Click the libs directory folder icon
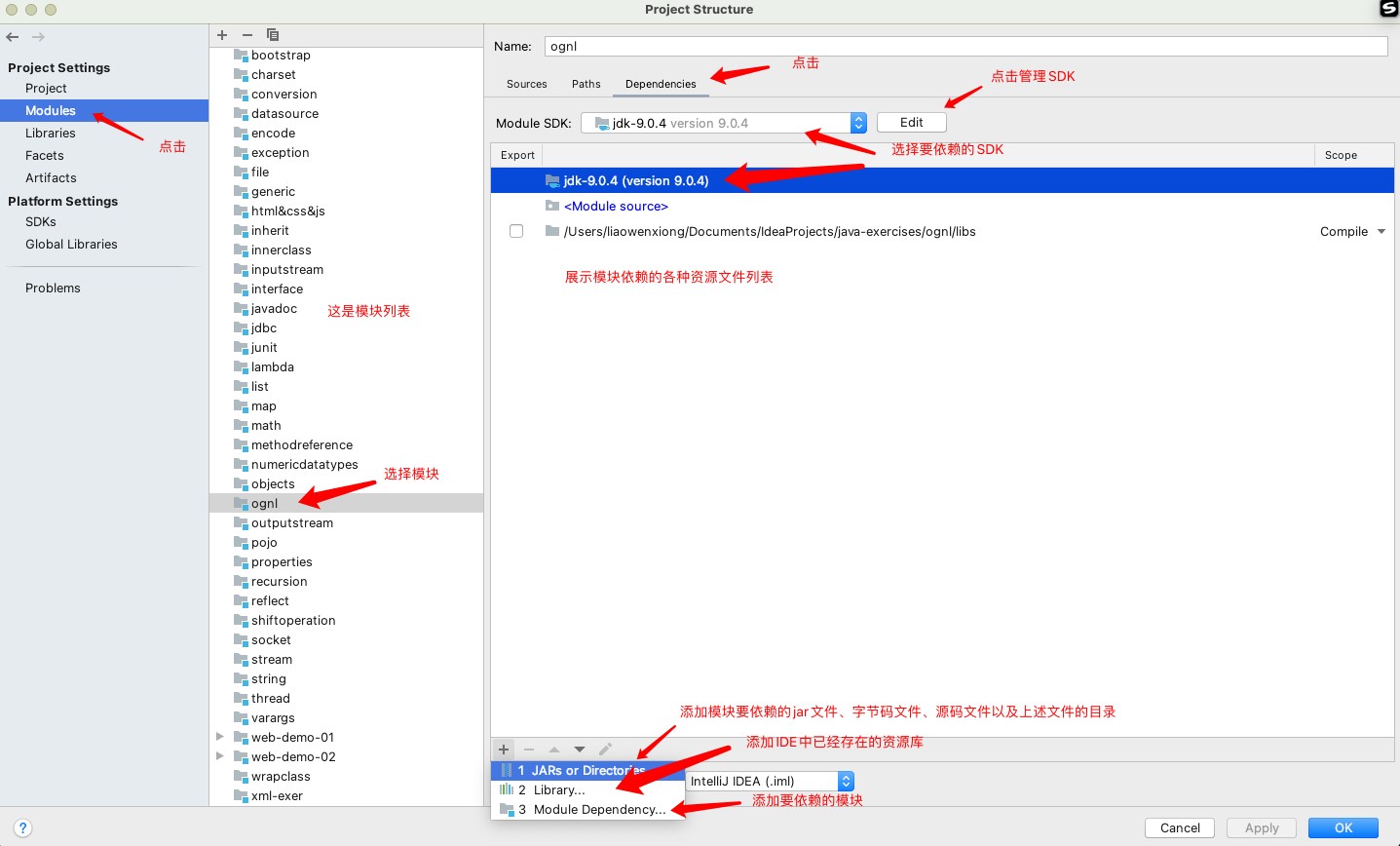This screenshot has height=846, width=1400. tap(552, 231)
